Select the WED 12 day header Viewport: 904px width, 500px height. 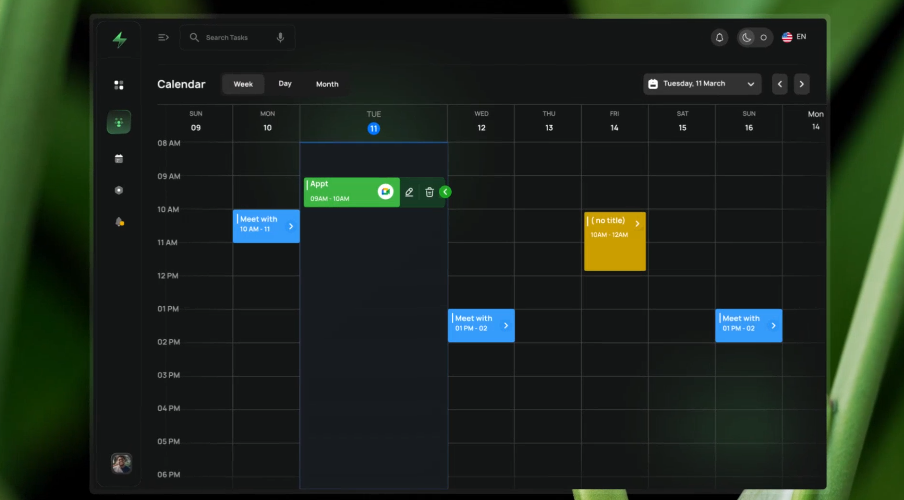[x=481, y=121]
